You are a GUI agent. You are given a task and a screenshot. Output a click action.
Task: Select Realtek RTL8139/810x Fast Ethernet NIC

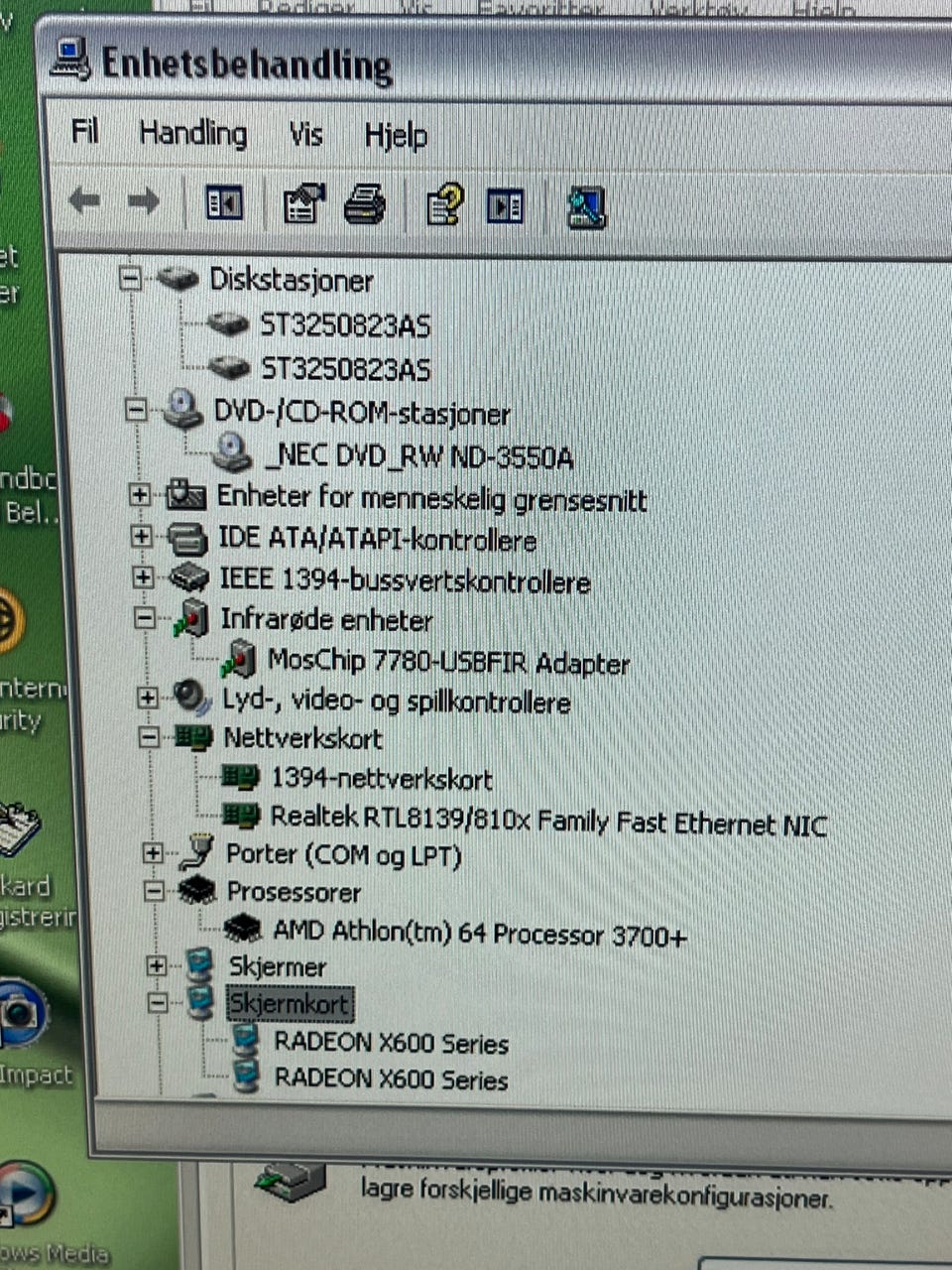548,821
